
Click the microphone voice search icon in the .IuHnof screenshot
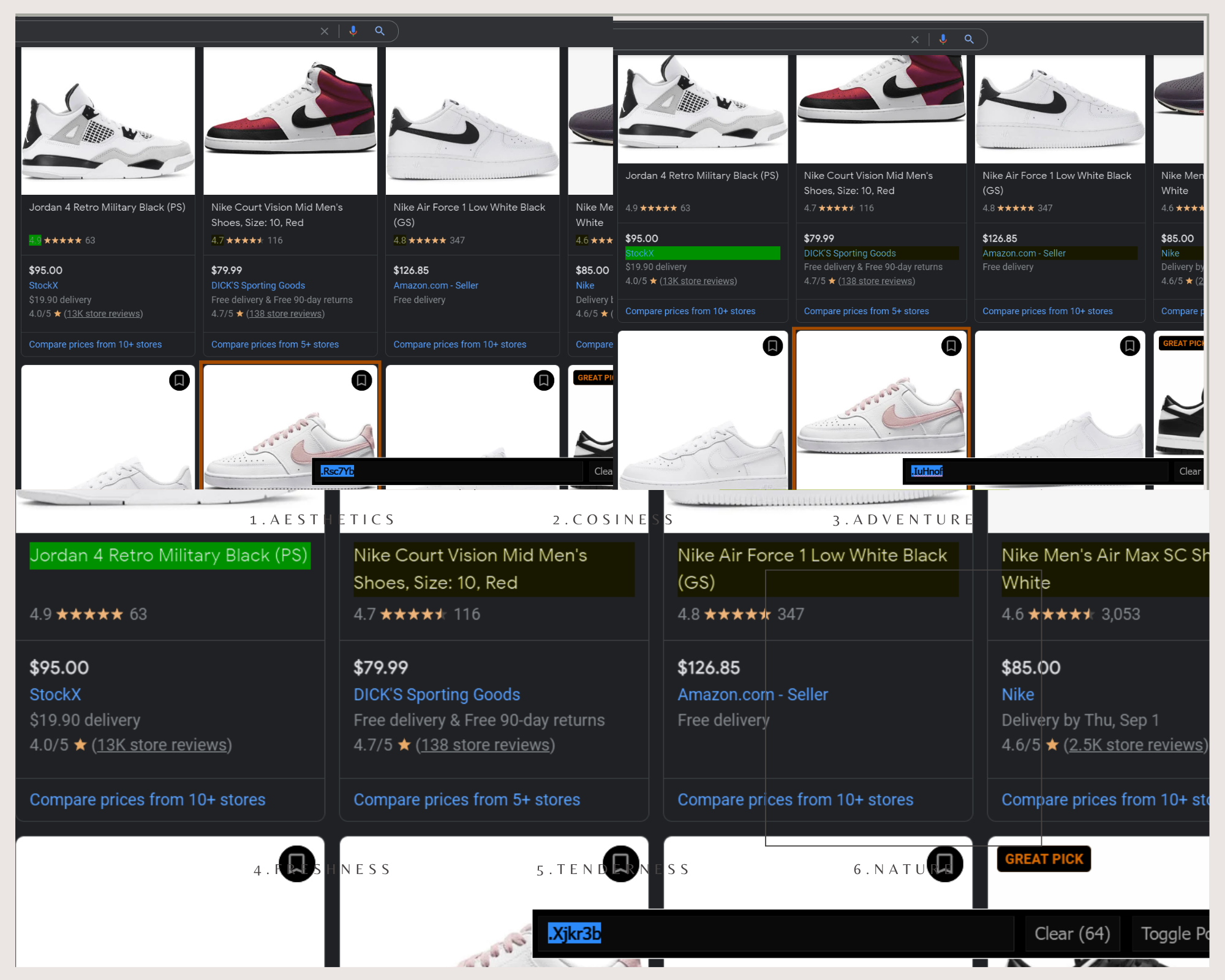(943, 39)
